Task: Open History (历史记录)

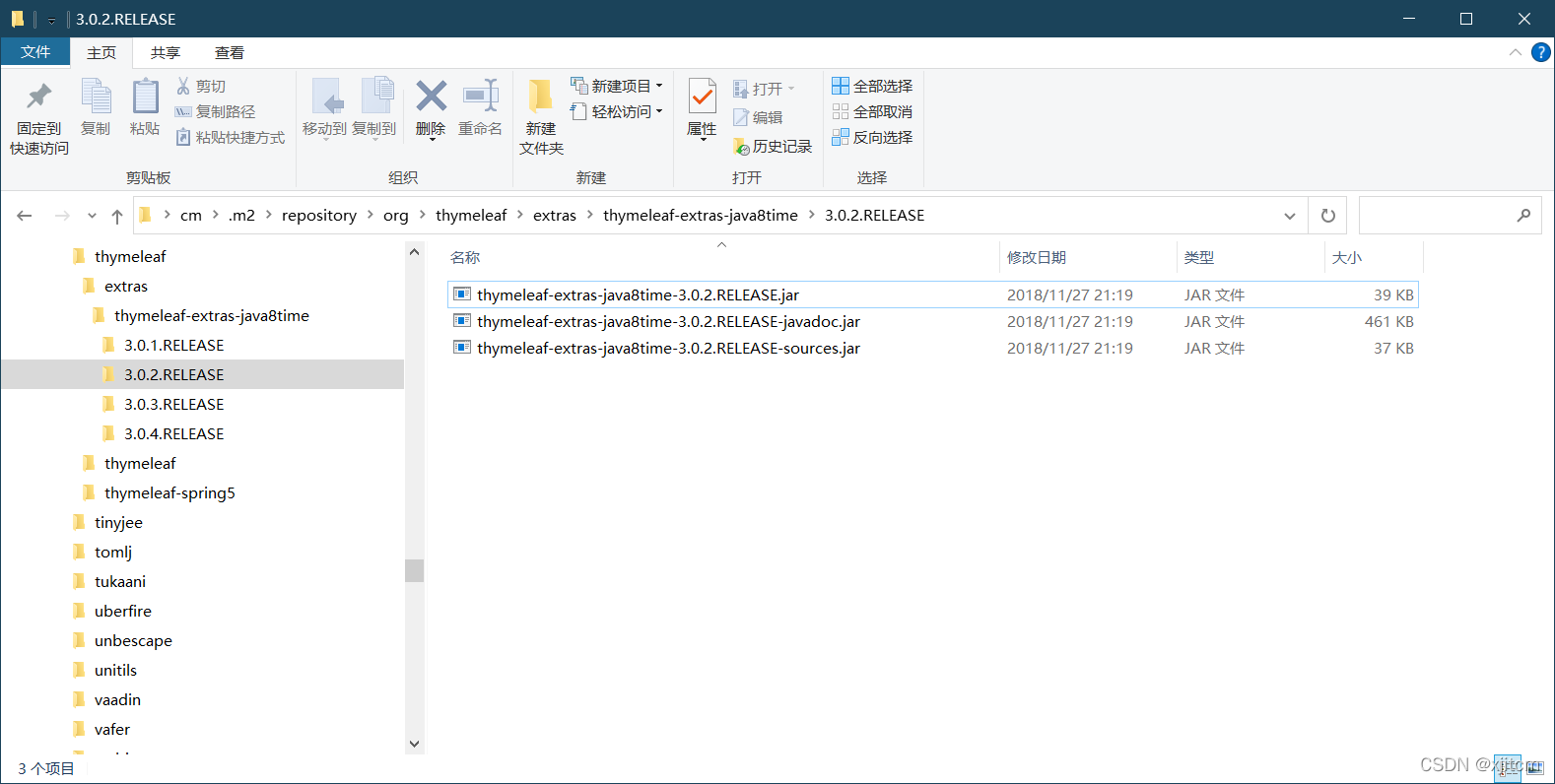Action: pos(773,146)
